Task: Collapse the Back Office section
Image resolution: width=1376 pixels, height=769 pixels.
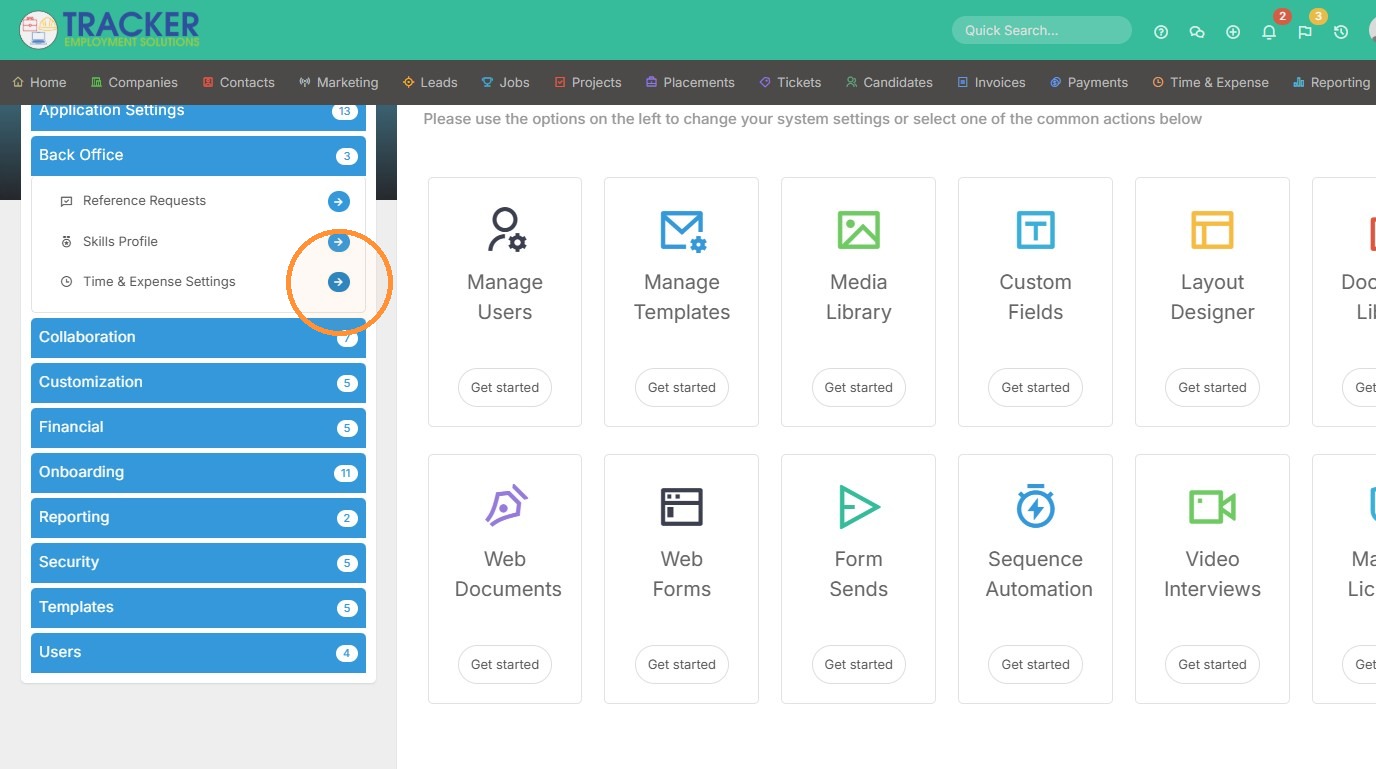Action: pos(198,156)
